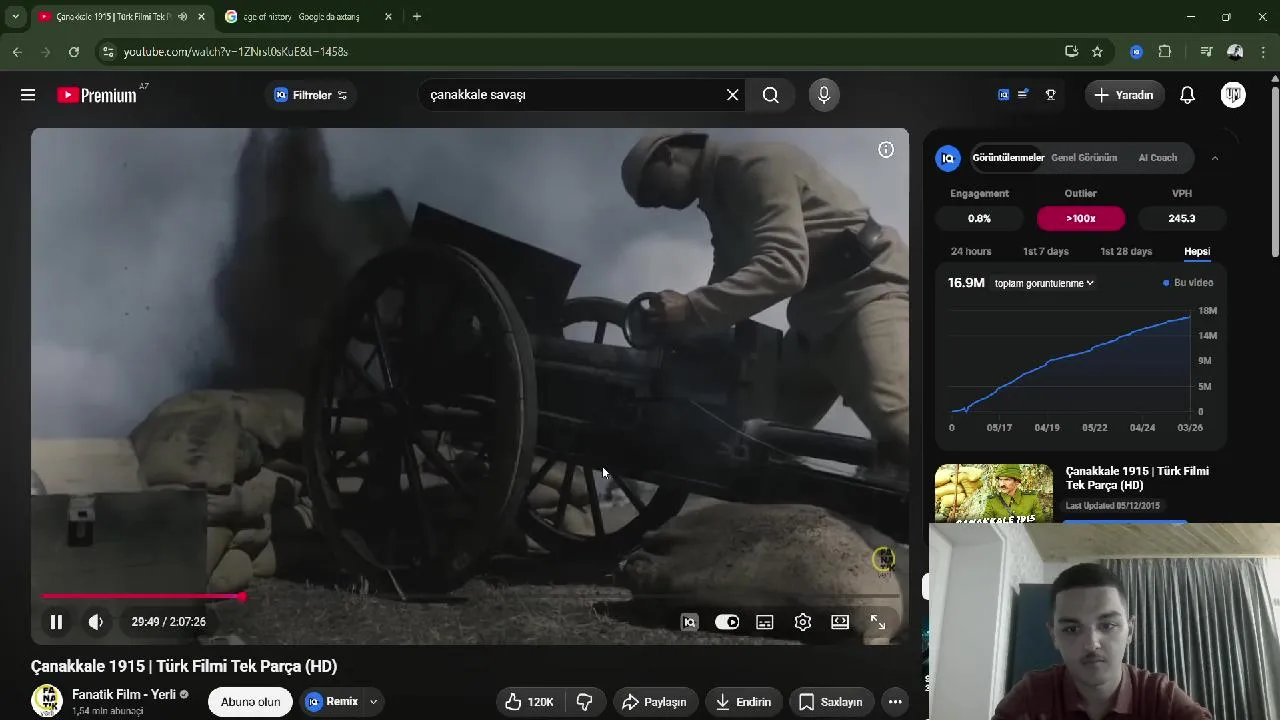Open the vidIQ trophy icon
Image resolution: width=1280 pixels, height=720 pixels.
1051,95
